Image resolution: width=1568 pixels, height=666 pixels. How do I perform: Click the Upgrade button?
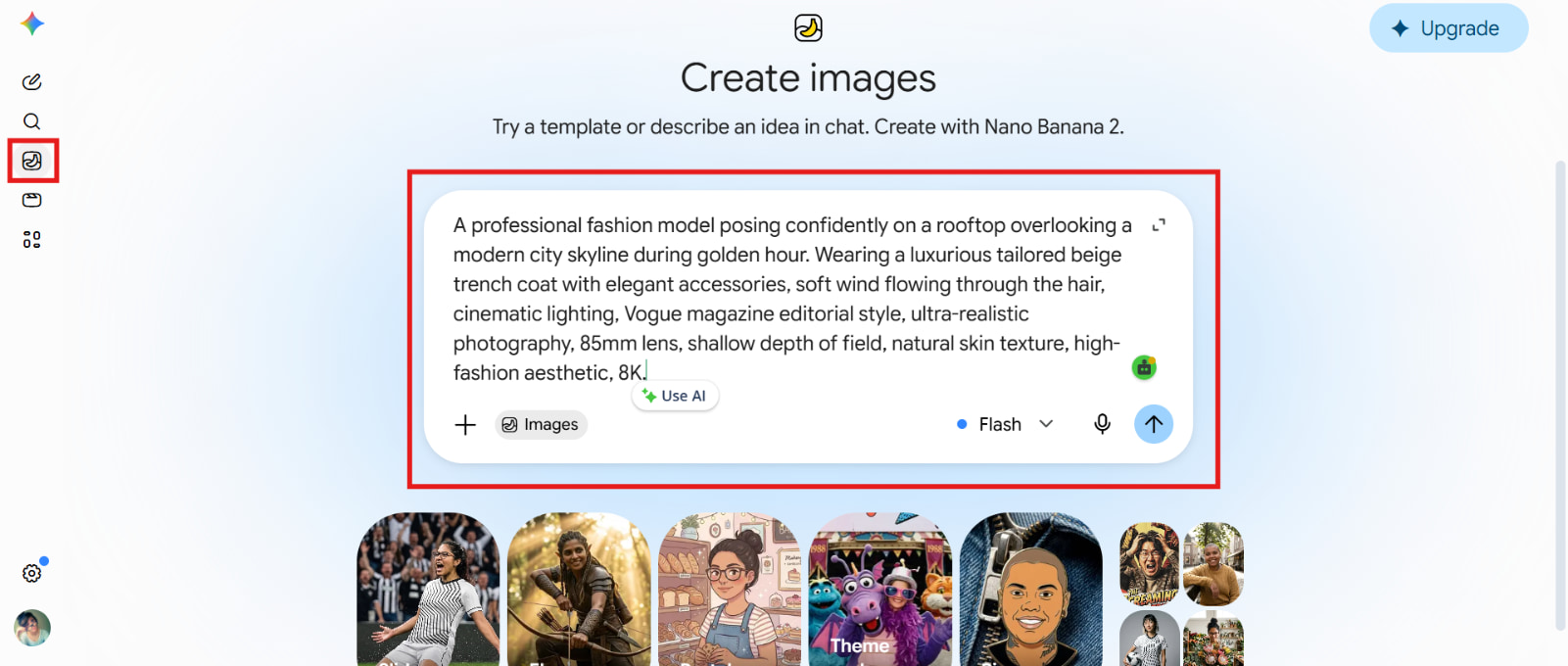[x=1449, y=28]
